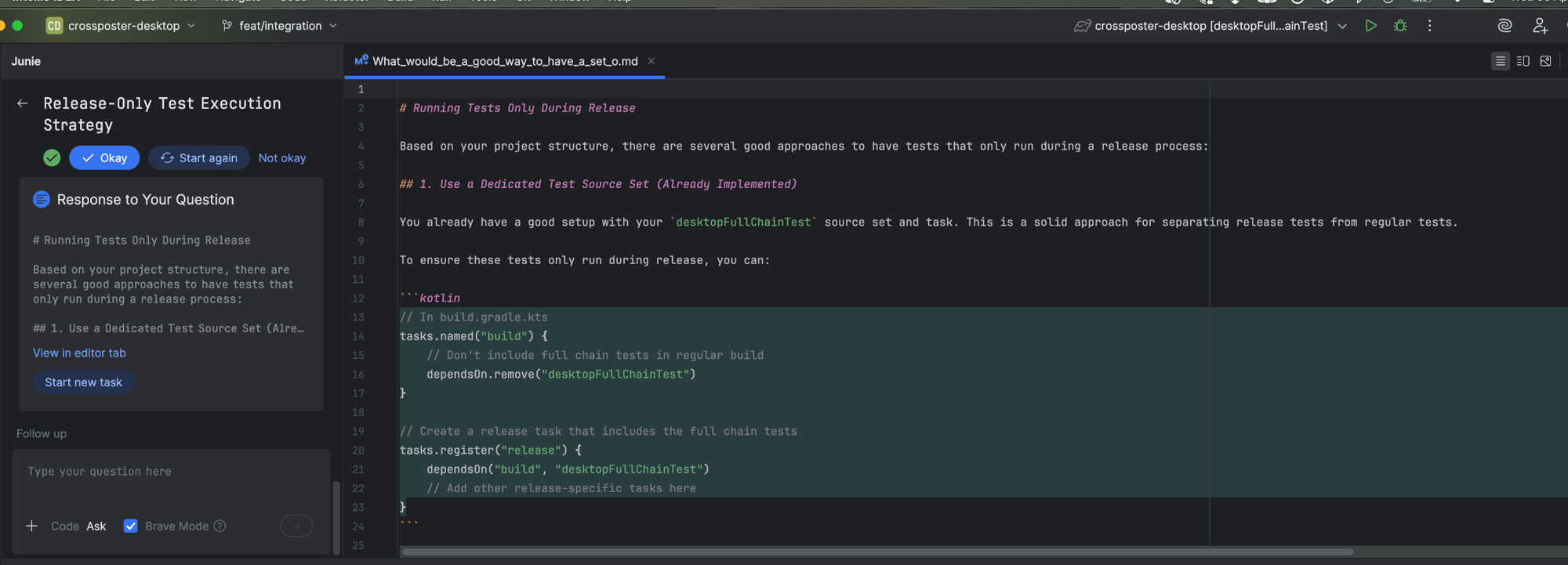Click the "# Running Tests Only During Release" editor heading
Image resolution: width=1568 pixels, height=565 pixels.
click(x=517, y=108)
